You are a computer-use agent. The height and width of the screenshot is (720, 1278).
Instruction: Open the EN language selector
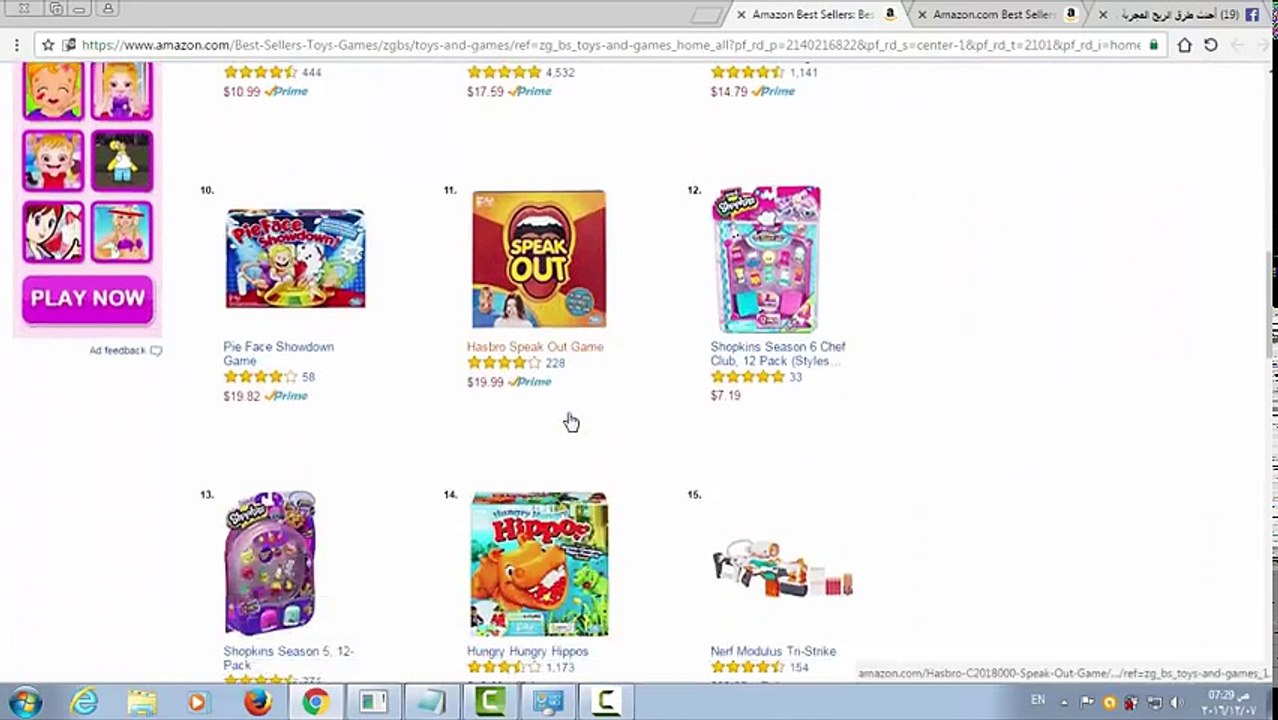click(1038, 700)
